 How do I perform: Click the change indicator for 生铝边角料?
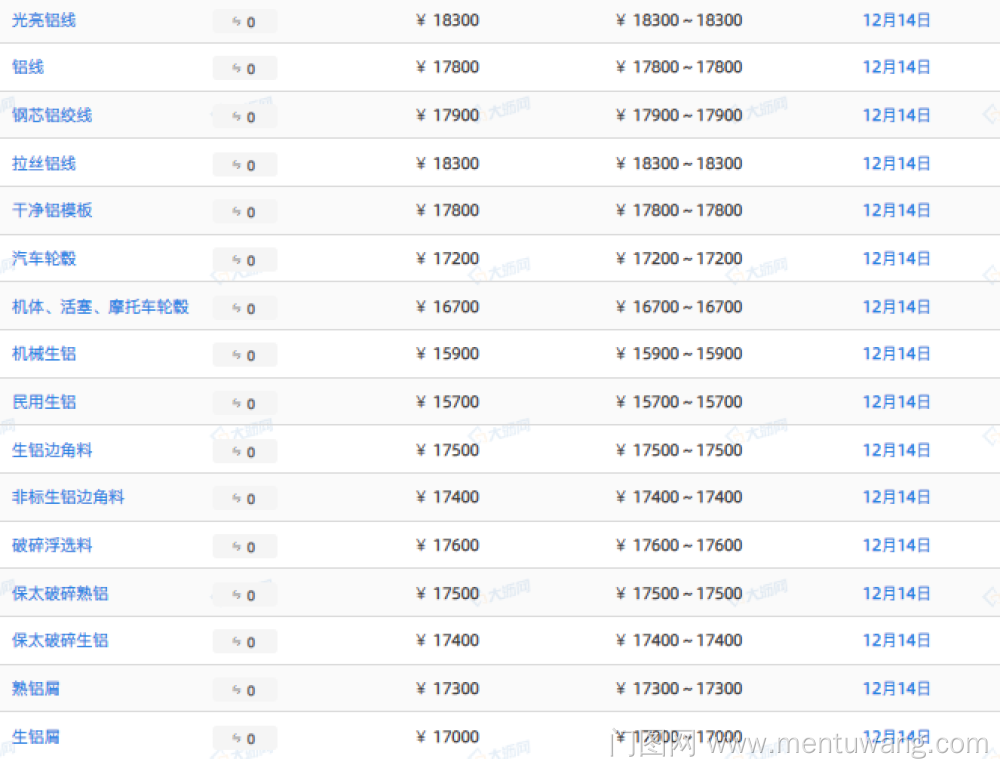(245, 451)
